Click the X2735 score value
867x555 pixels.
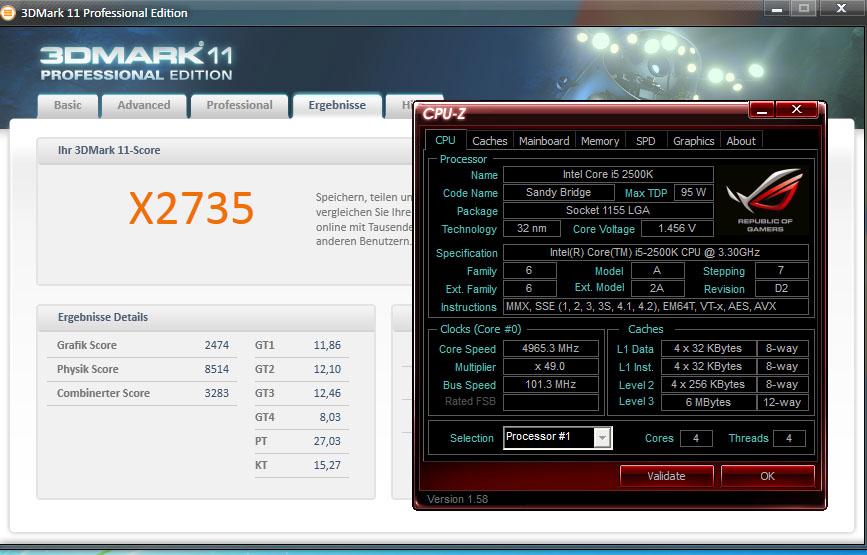(191, 208)
